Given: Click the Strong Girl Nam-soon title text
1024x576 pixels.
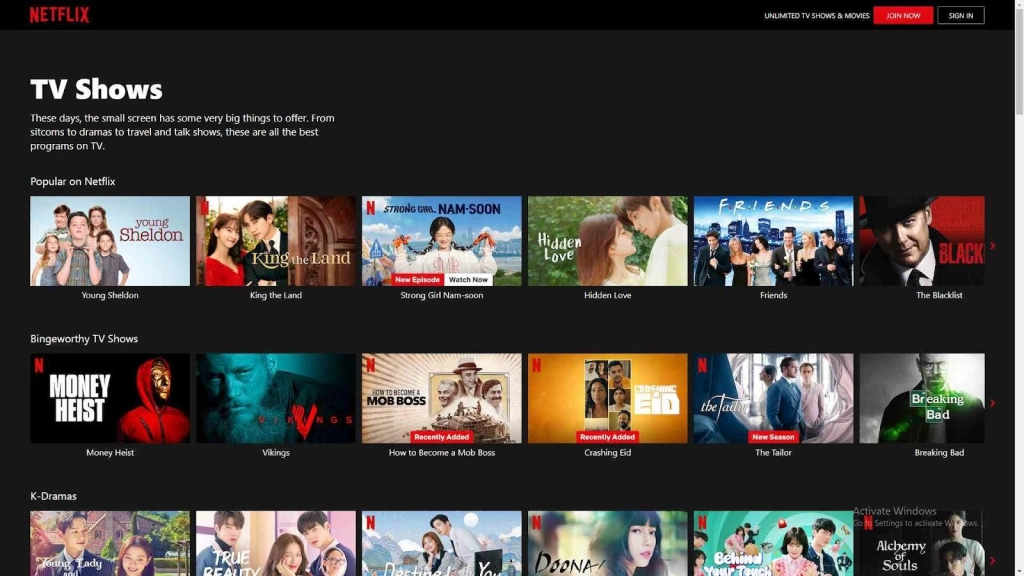Looking at the screenshot, I should [441, 295].
